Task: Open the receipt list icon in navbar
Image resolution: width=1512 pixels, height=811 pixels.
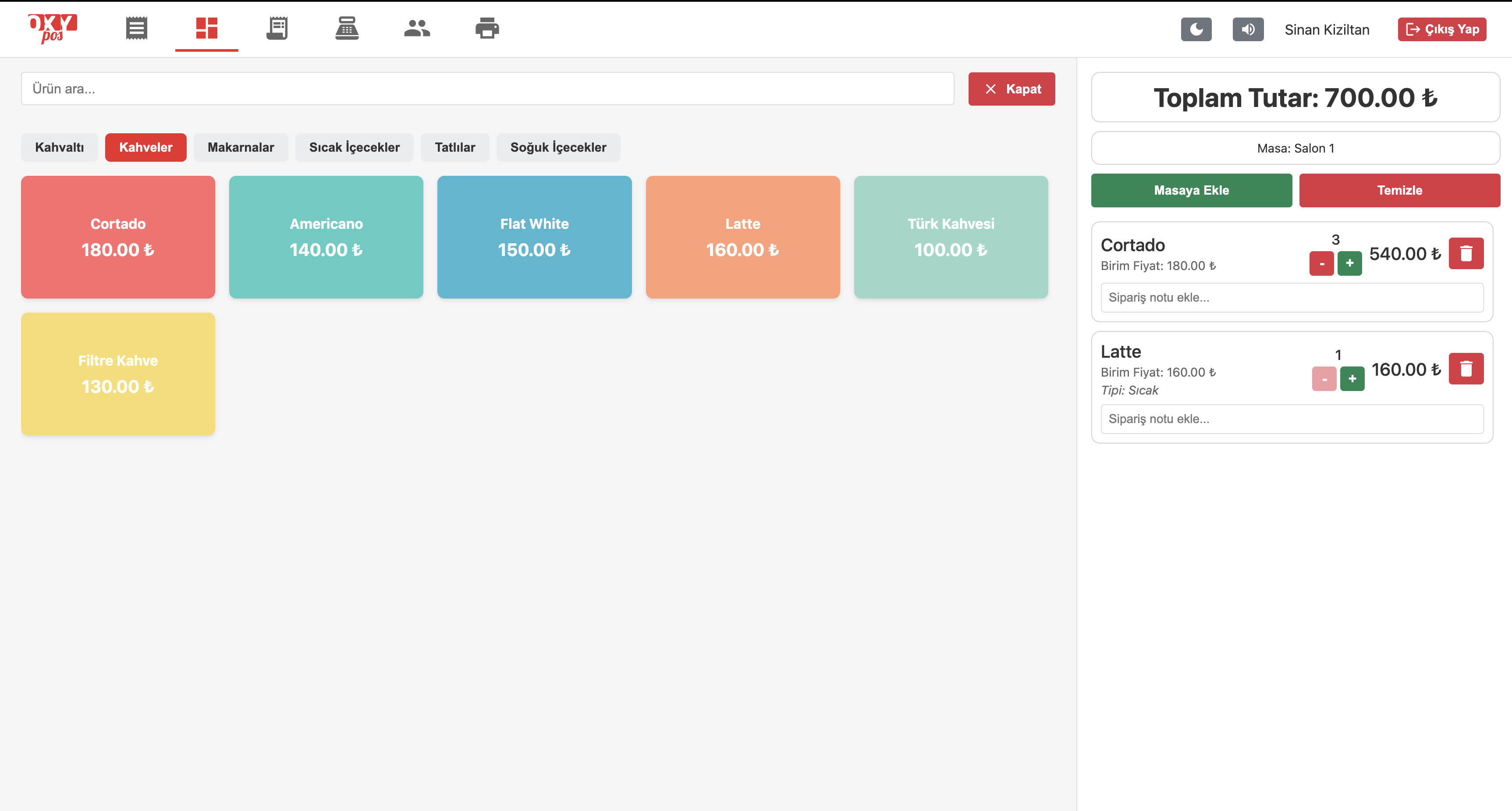Action: (x=136, y=28)
